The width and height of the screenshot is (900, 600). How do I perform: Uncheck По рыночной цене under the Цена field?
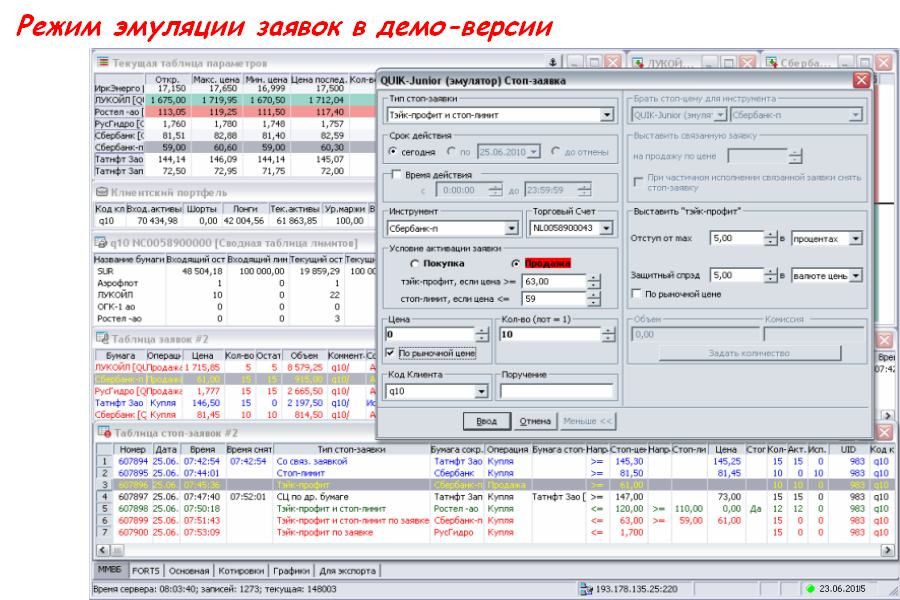click(x=390, y=353)
